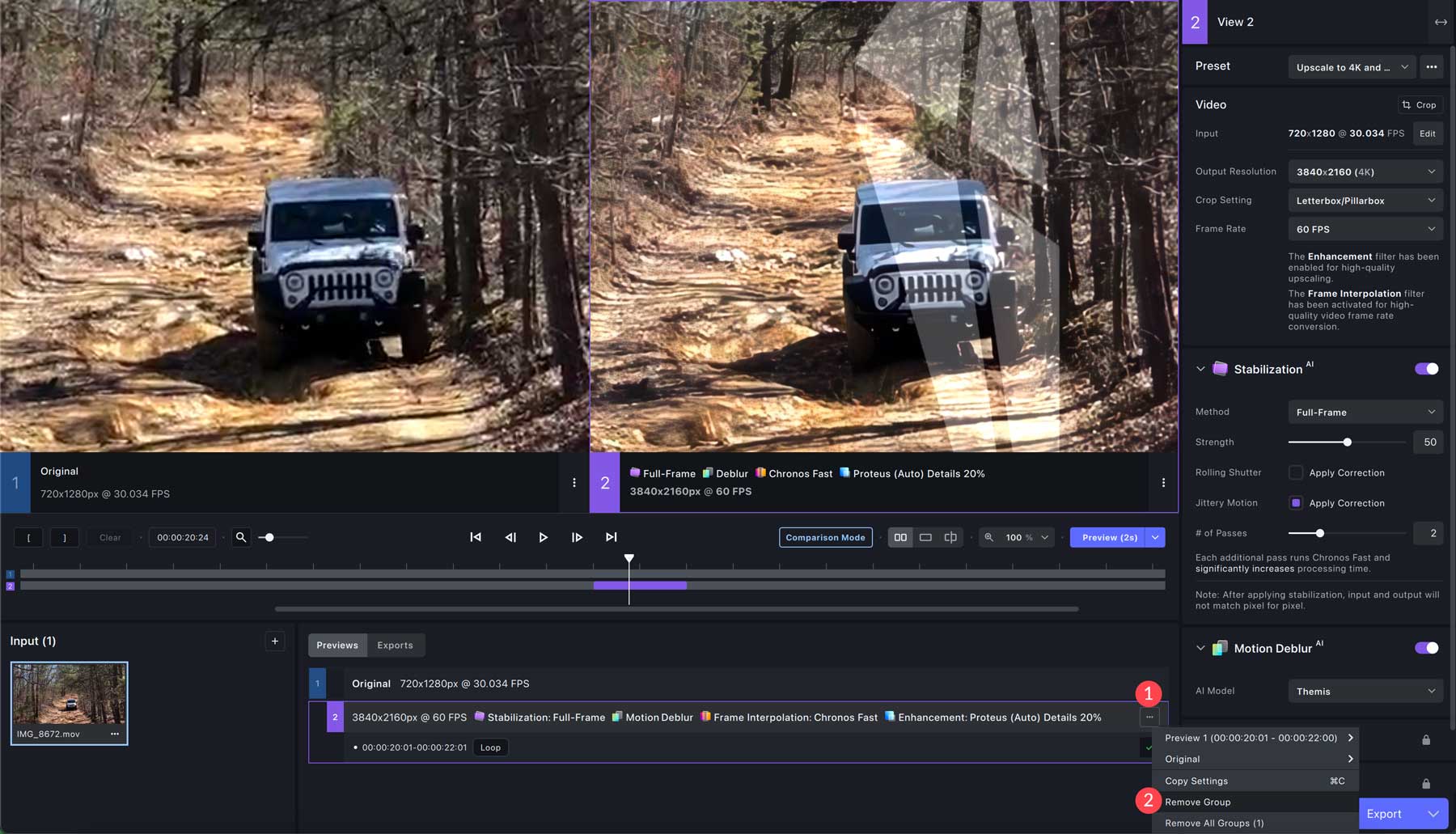Enable Rolling Shutter Apply Correction checkbox
Viewport: 1456px width, 834px height.
coord(1296,472)
